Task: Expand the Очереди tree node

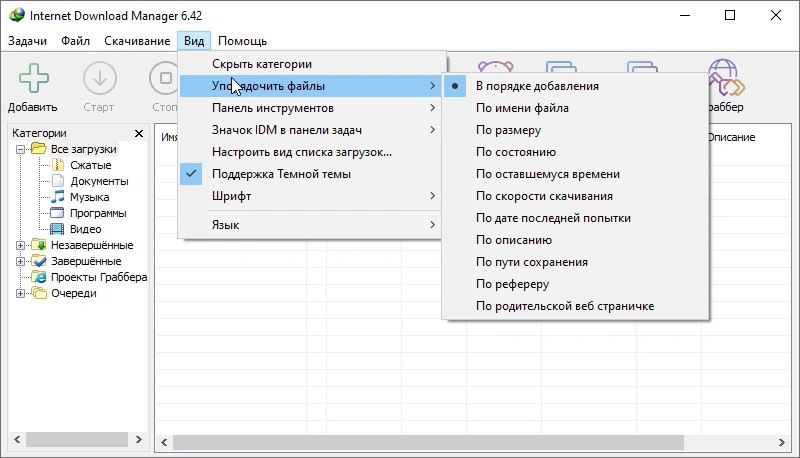Action: [x=21, y=293]
